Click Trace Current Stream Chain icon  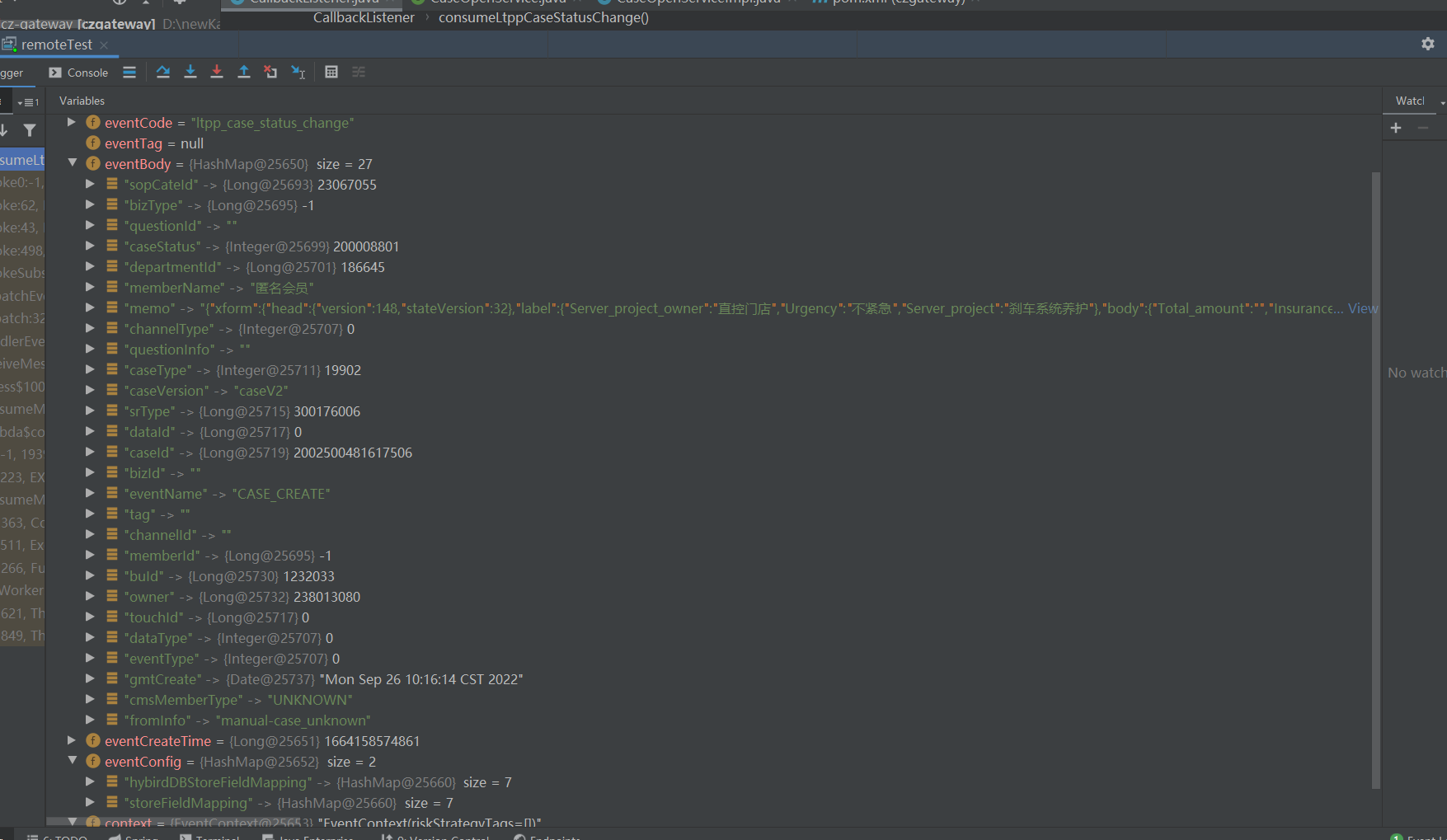[359, 73]
